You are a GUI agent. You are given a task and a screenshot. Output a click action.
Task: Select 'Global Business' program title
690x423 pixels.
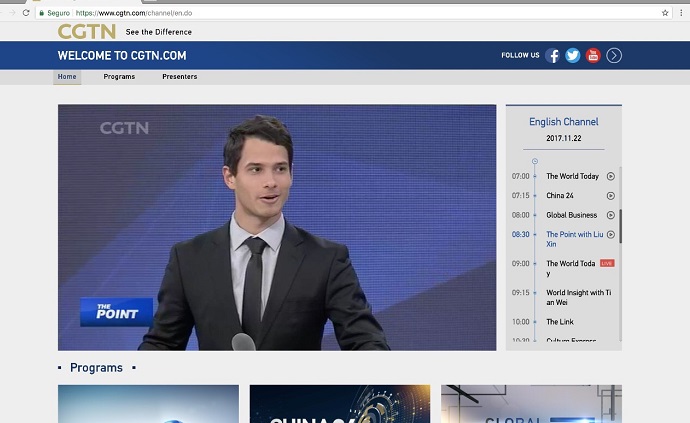point(572,215)
